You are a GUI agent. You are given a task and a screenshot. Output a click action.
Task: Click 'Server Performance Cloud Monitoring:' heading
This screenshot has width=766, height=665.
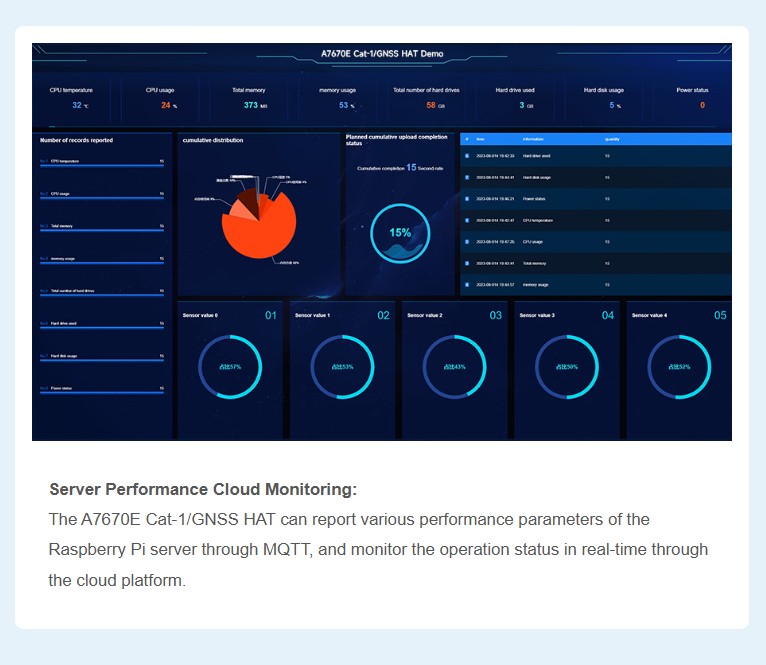tap(203, 489)
